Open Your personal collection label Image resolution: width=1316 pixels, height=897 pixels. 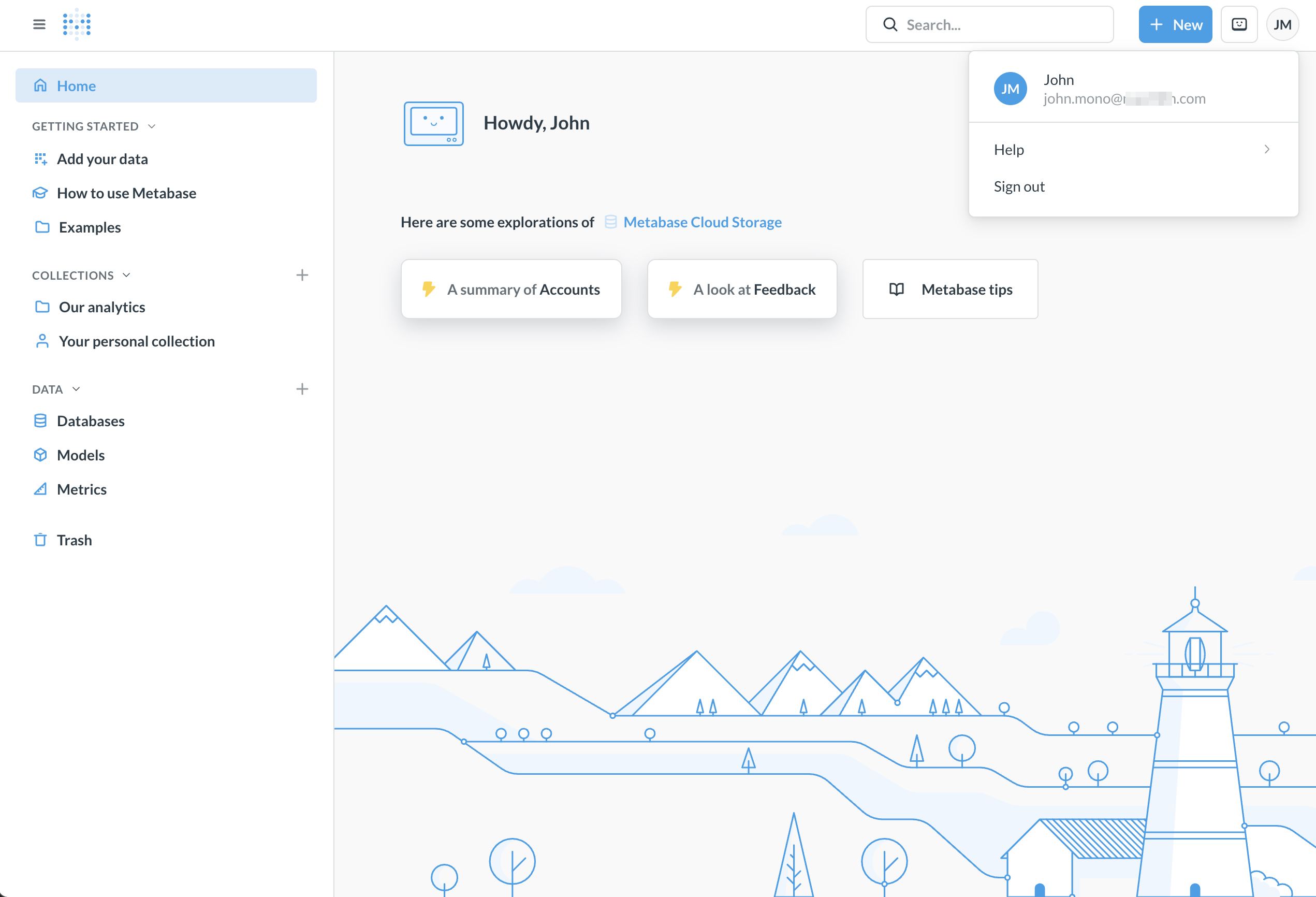137,341
